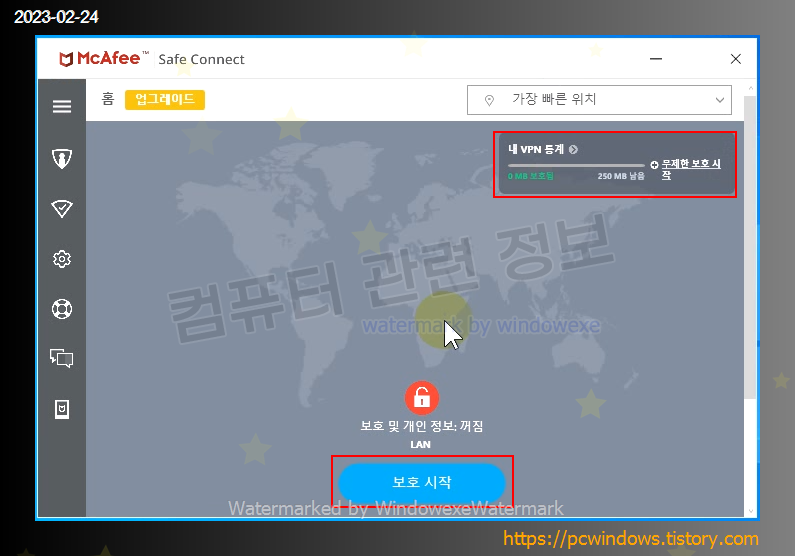Click the arrow icon beside 내 VPN 통계
This screenshot has width=795, height=556.
[573, 150]
